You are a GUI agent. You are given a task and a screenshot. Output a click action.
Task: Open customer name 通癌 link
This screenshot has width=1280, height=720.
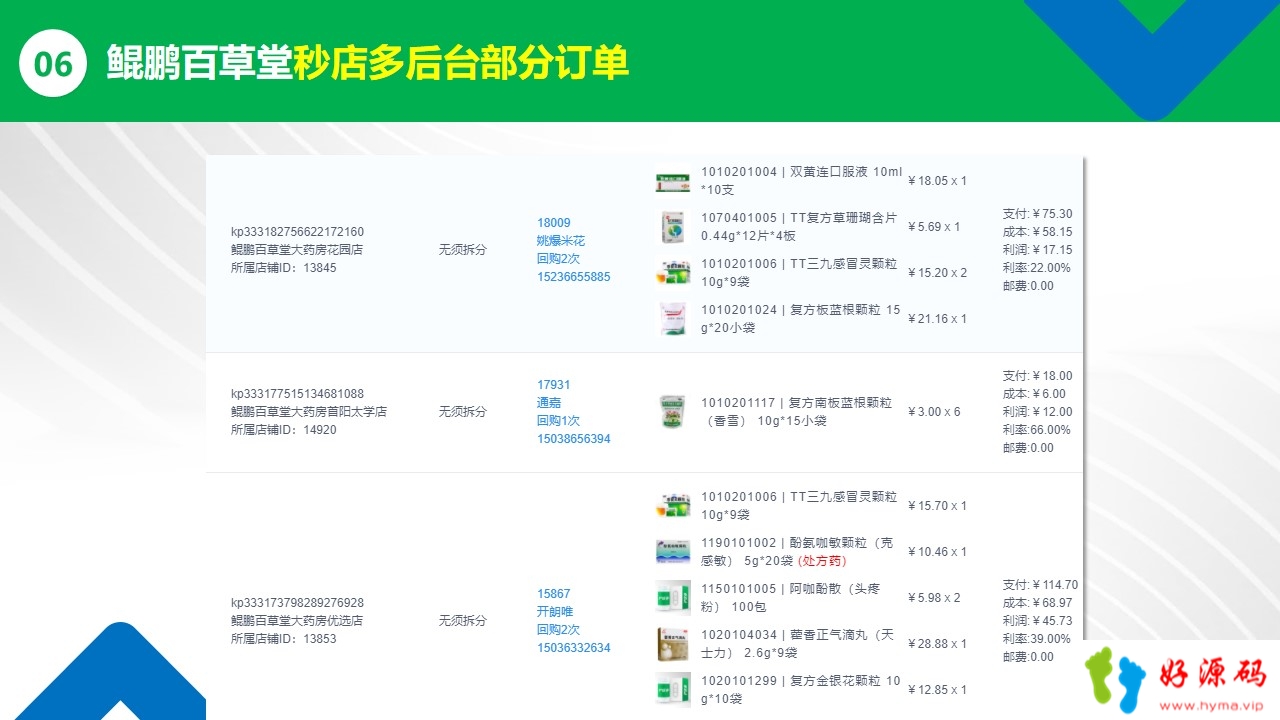549,403
